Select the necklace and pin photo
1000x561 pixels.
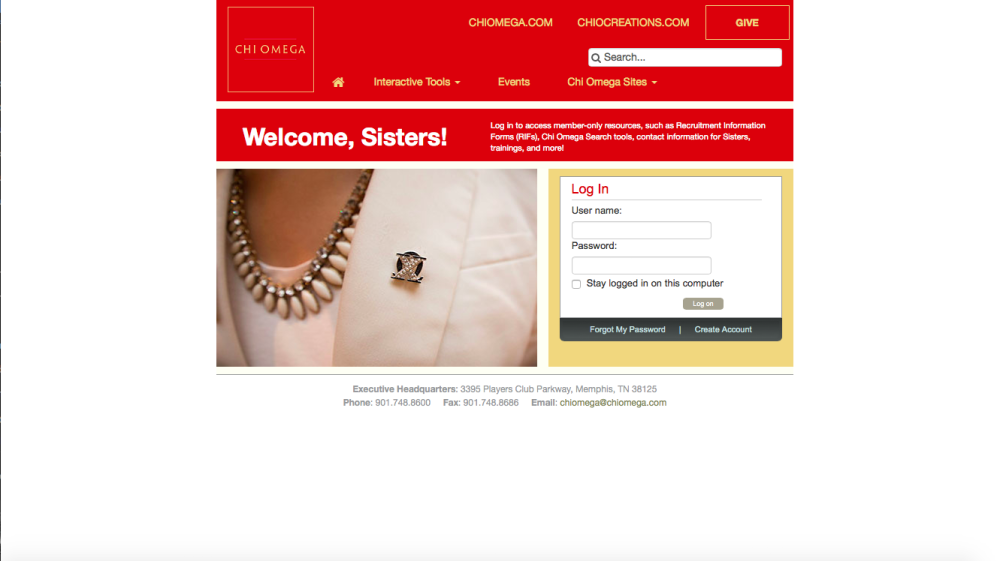[x=376, y=268]
